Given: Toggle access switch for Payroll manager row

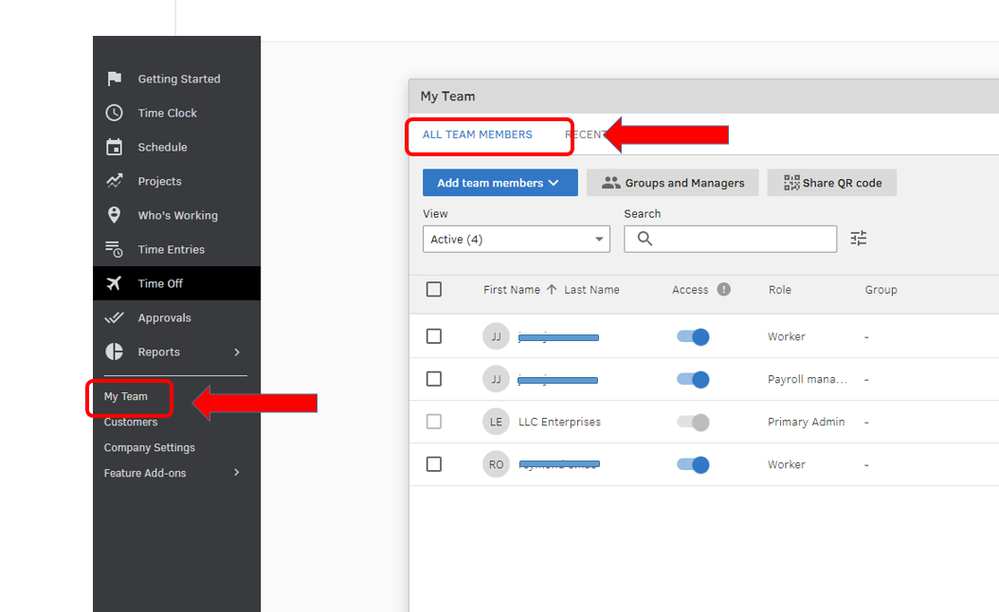Looking at the screenshot, I should coord(693,380).
